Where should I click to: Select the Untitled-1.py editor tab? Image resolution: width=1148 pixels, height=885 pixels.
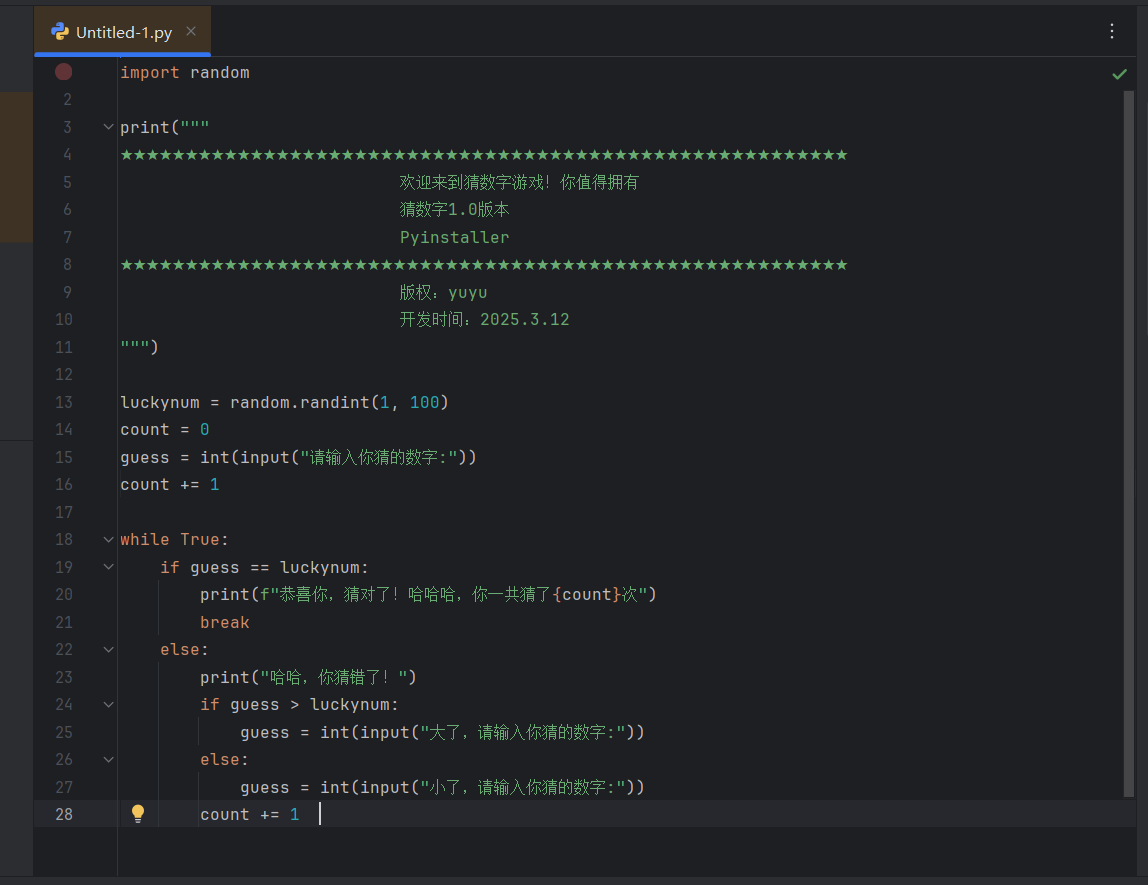(123, 32)
